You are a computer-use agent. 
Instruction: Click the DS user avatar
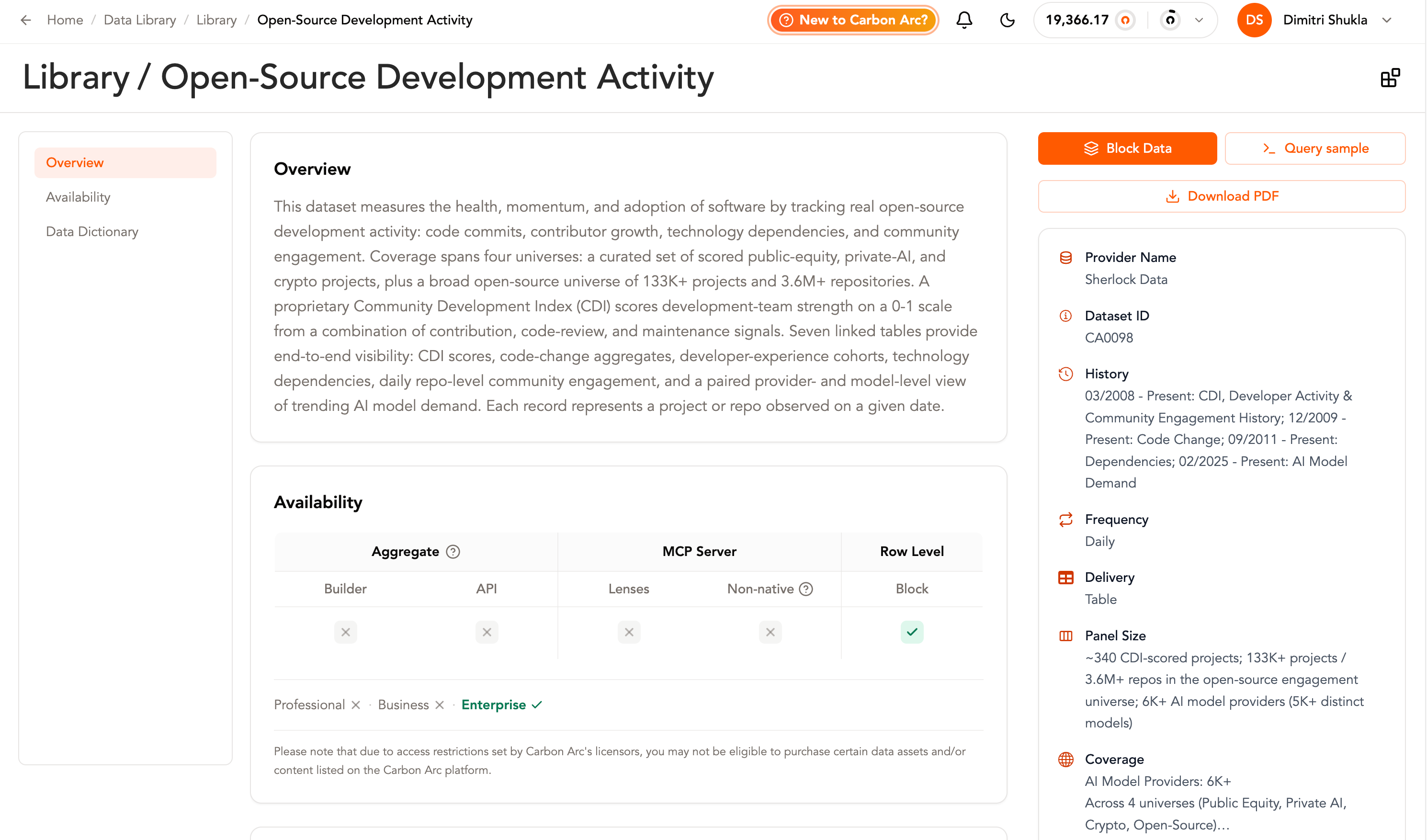coord(1254,21)
